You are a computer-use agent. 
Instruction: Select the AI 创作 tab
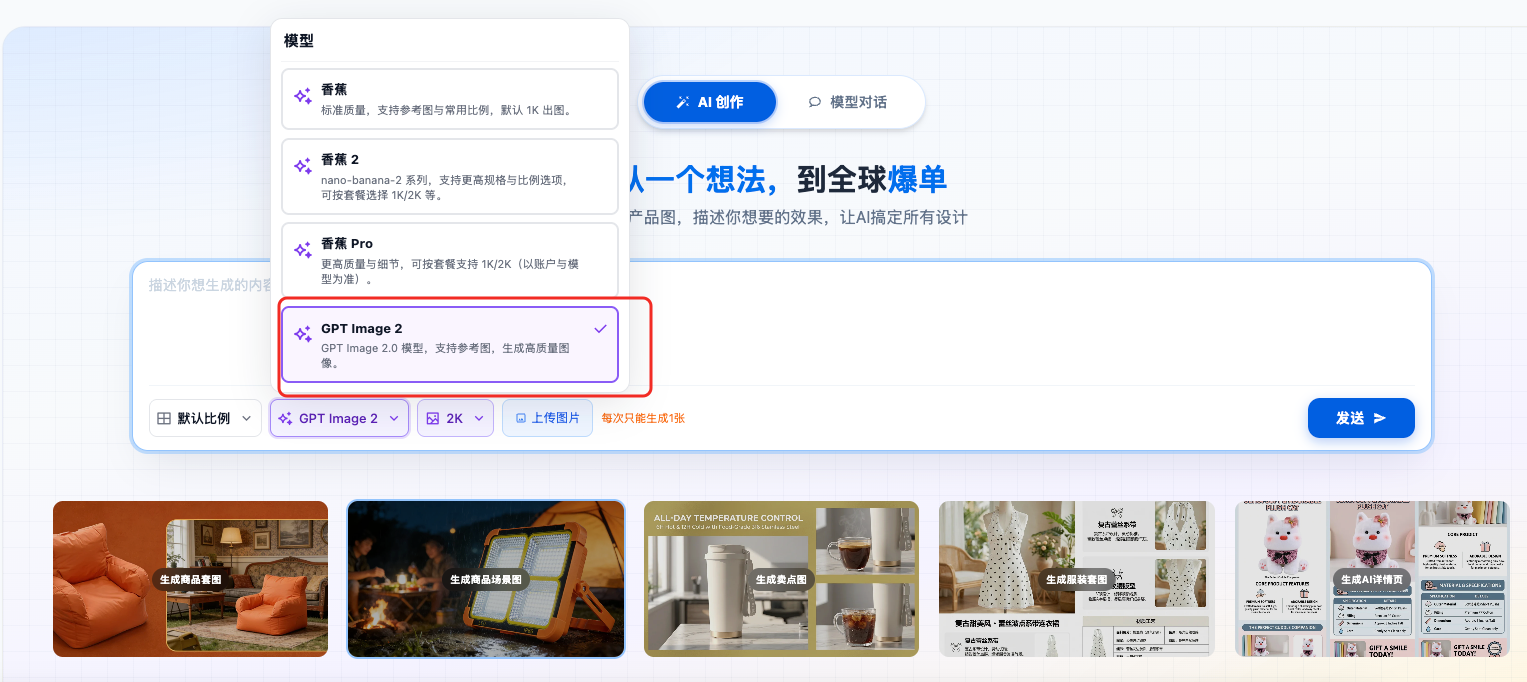point(709,101)
